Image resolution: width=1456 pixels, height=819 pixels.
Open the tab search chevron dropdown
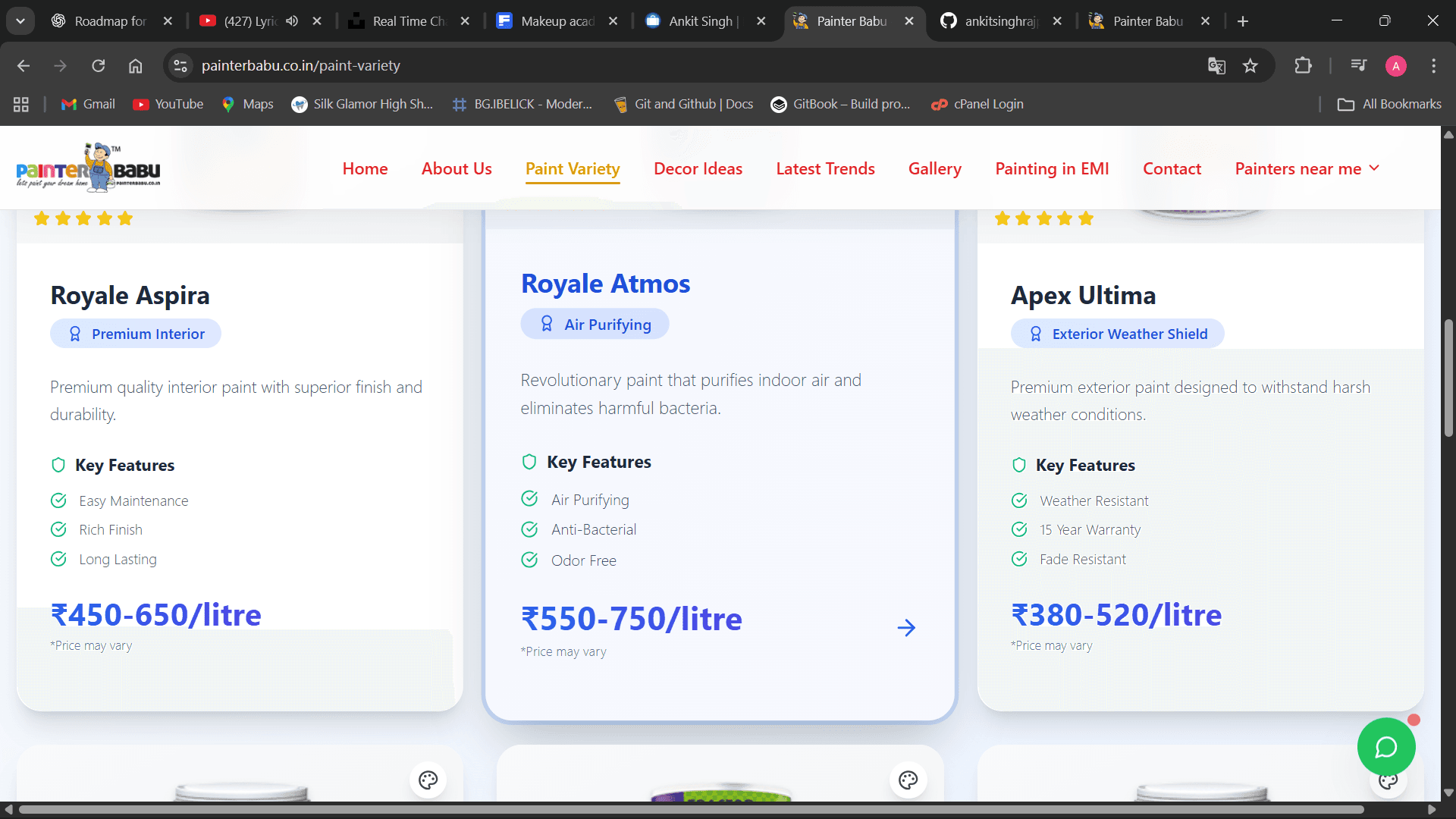20,21
